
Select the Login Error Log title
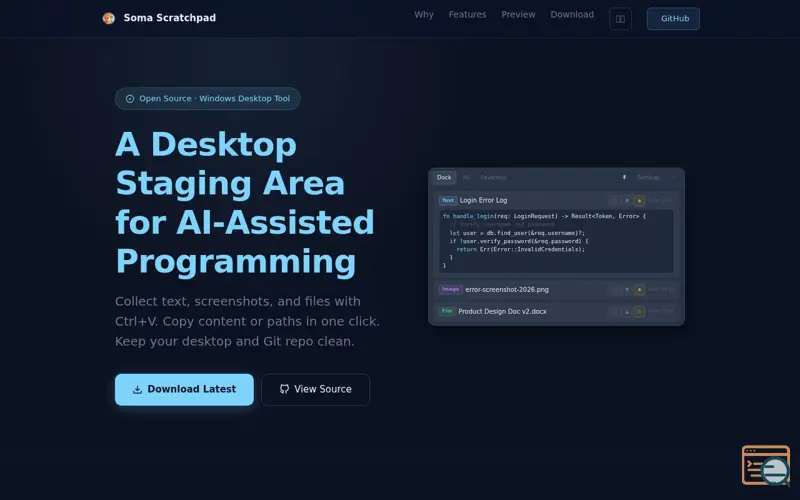click(x=483, y=201)
